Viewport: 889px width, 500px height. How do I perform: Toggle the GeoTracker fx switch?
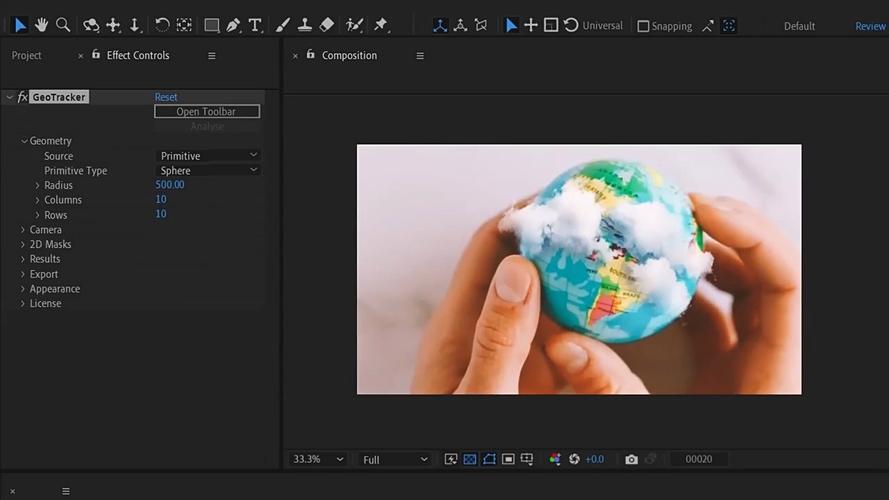(23, 97)
